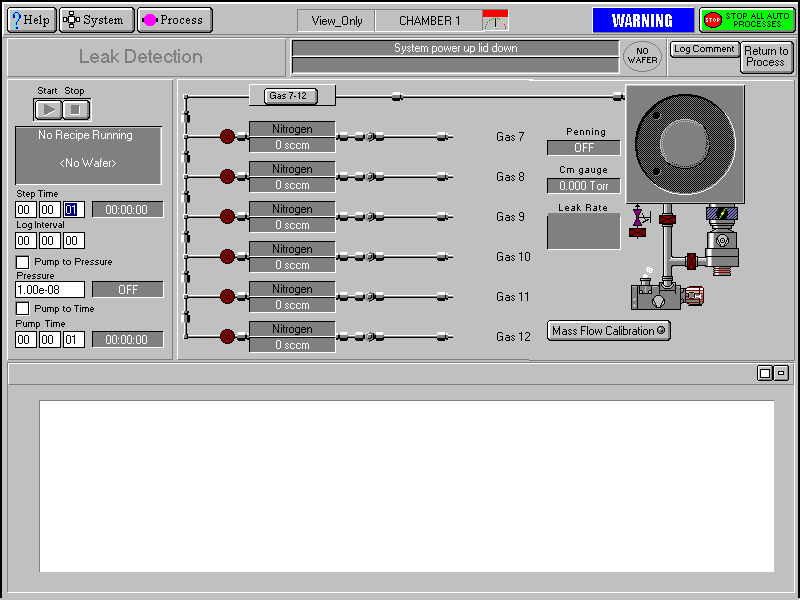Open the System menu

pos(96,20)
